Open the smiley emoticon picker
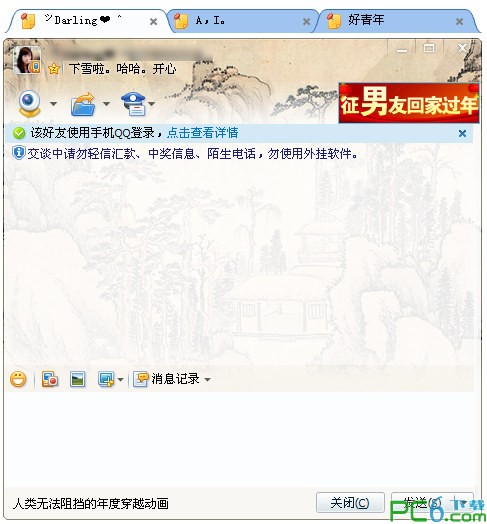This screenshot has width=487, height=524. [18, 379]
